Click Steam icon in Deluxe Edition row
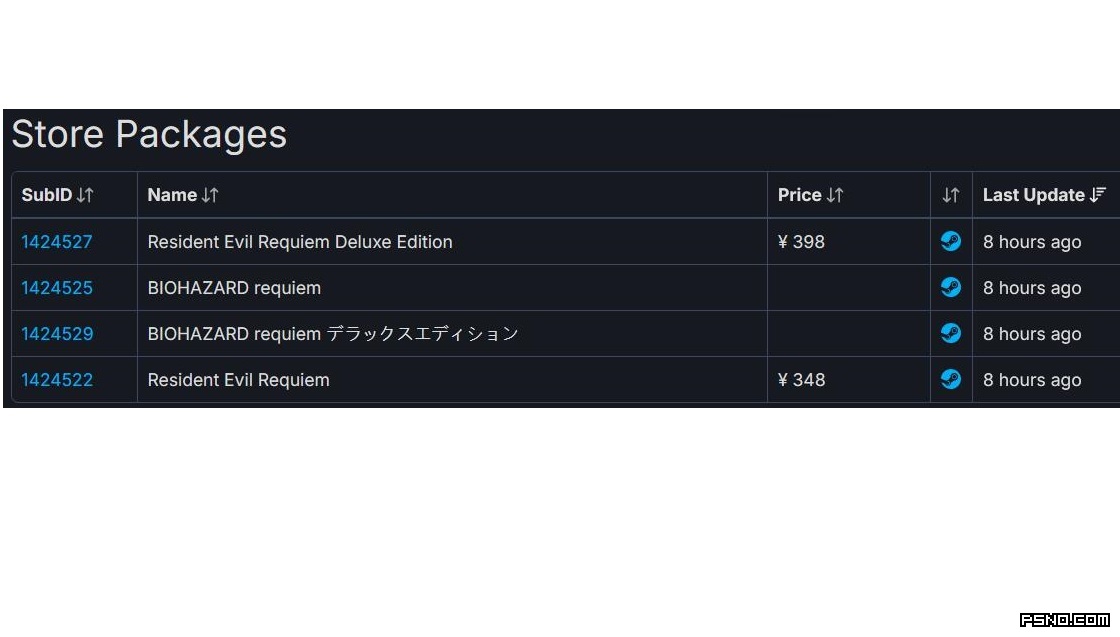This screenshot has height=637, width=1120. click(x=950, y=242)
